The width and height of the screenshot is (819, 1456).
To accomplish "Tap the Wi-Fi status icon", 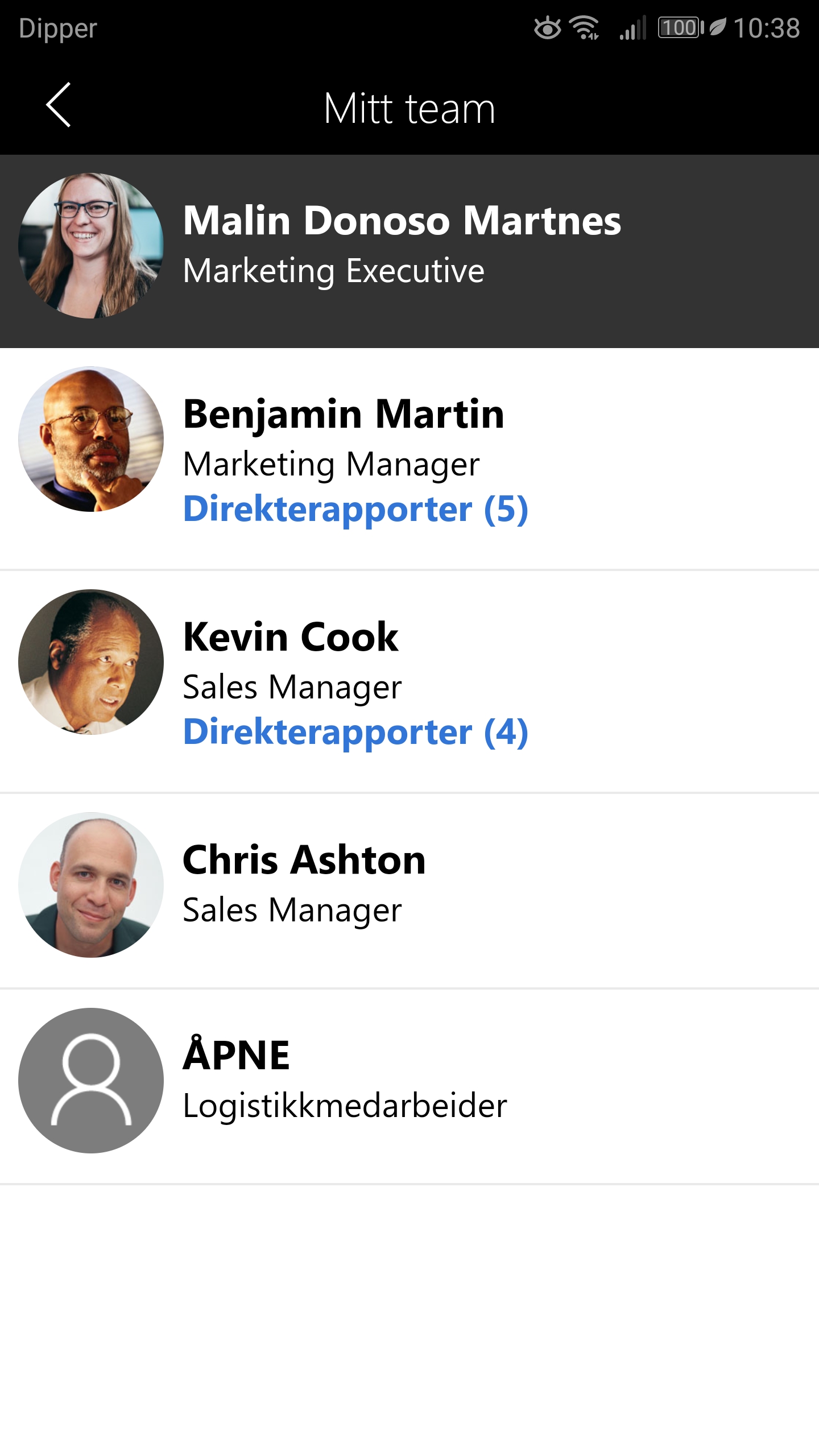I will [585, 28].
